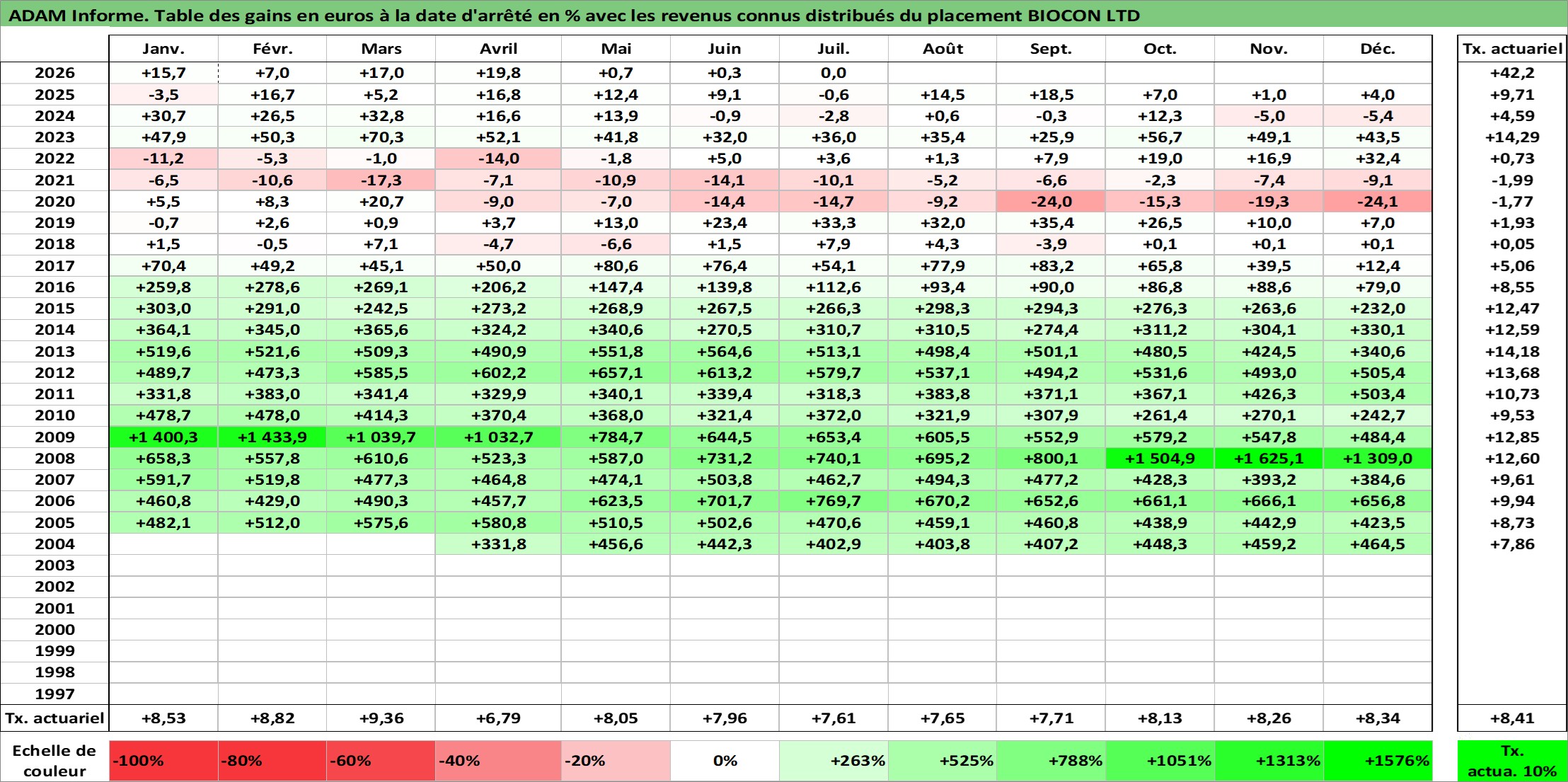Screen dimensions: 1568x782
Task: Select April 2004 cell +331,8
Action: tap(499, 544)
